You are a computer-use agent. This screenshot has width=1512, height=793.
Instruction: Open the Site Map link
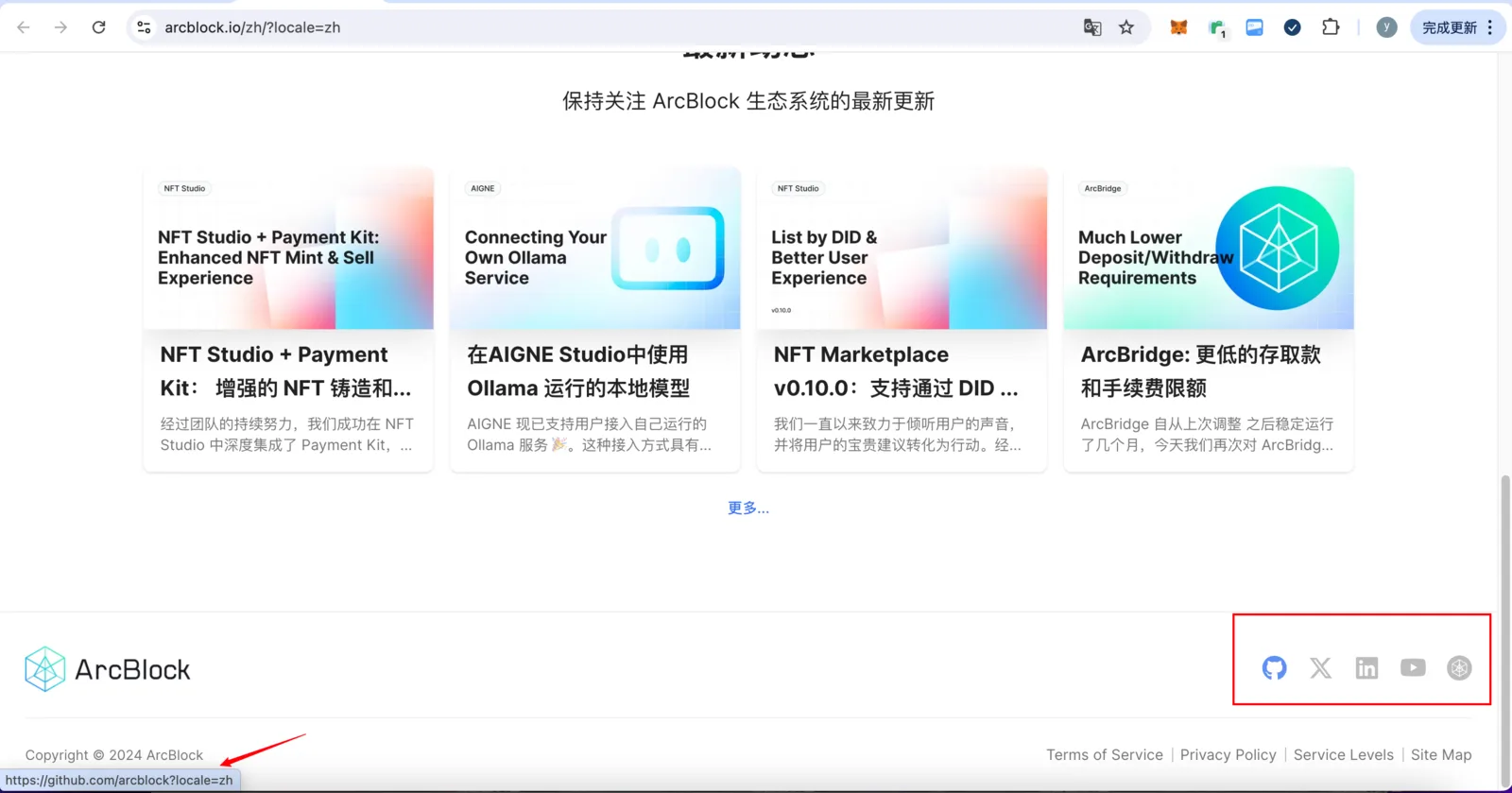[x=1441, y=755]
